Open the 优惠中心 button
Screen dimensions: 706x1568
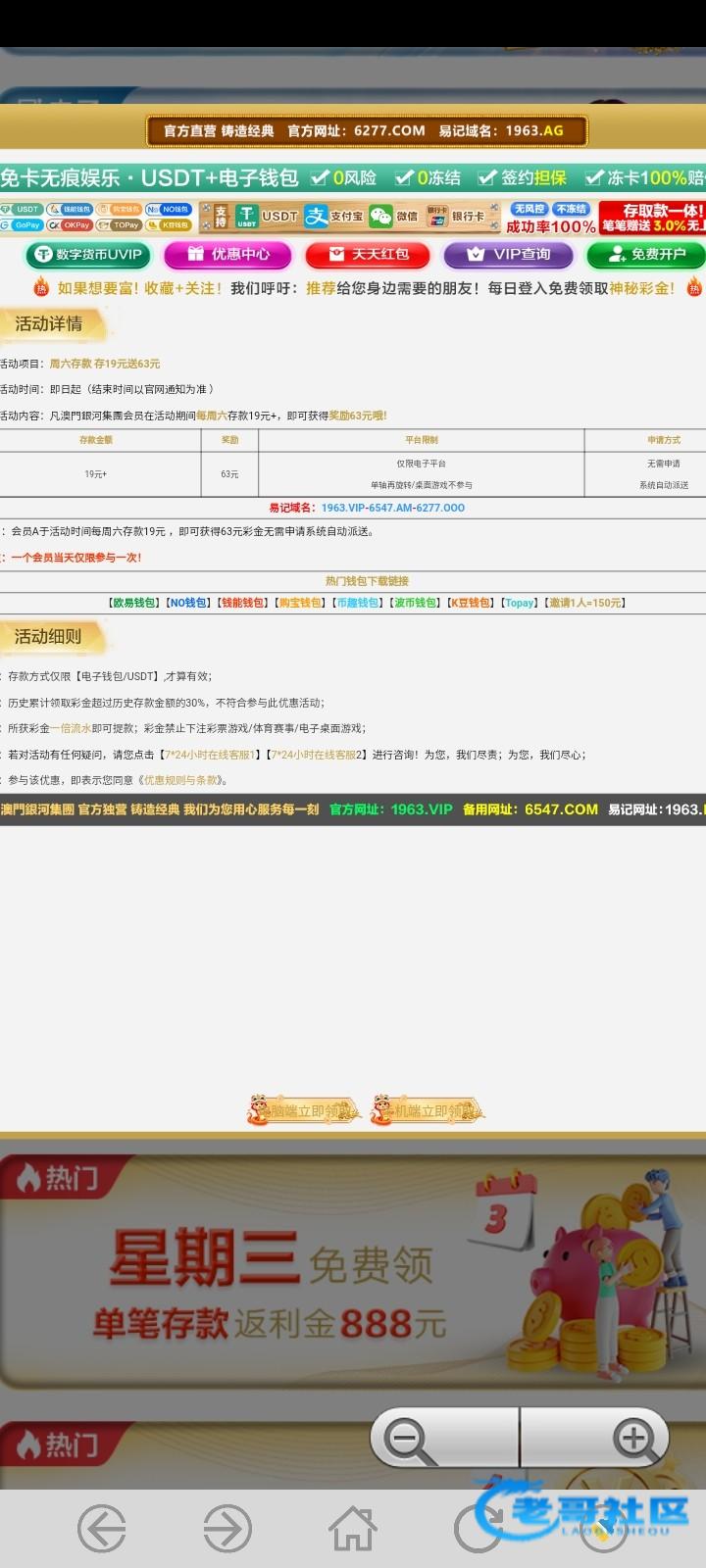click(228, 255)
